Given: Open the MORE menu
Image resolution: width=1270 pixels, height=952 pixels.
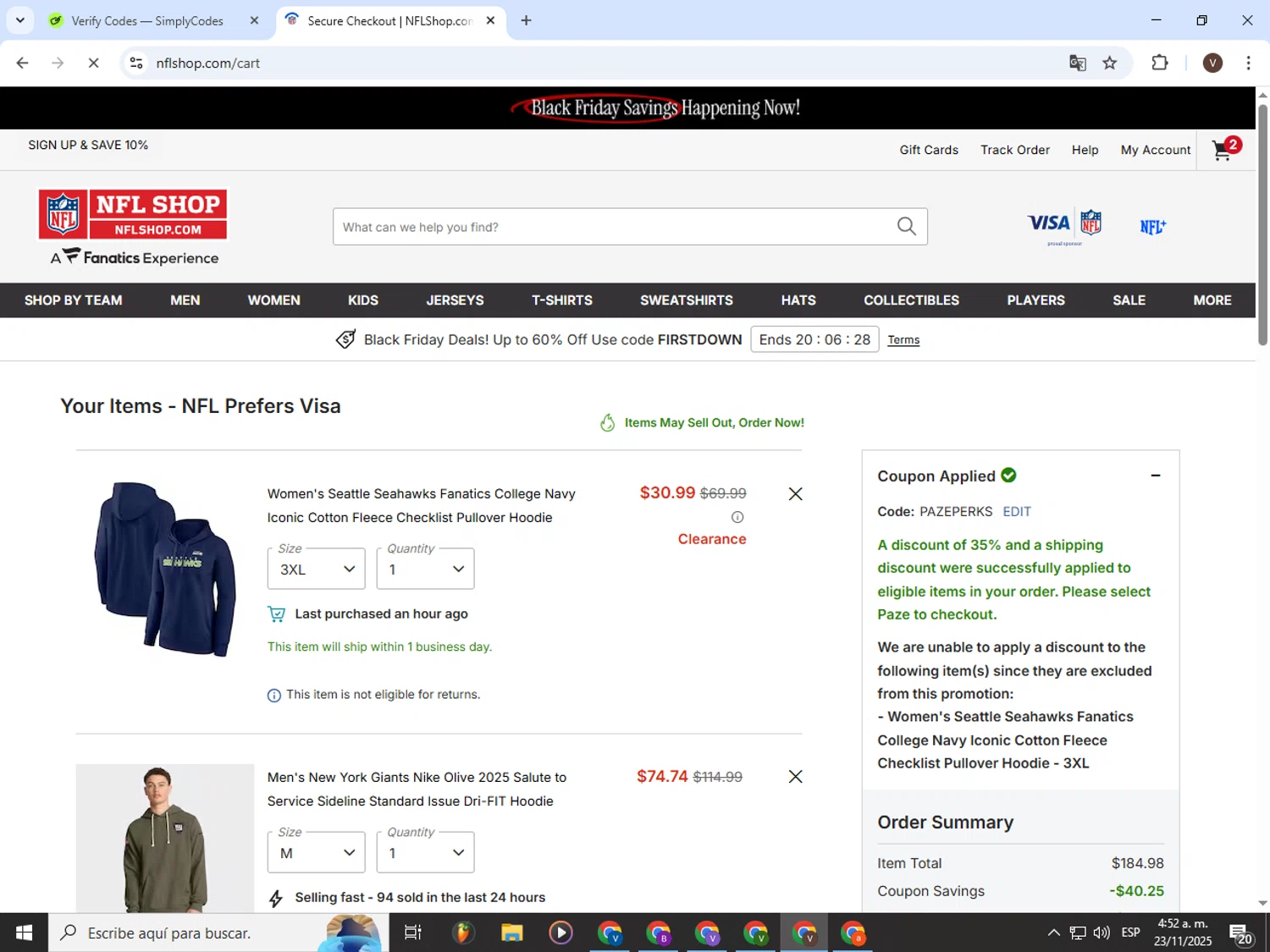Looking at the screenshot, I should point(1212,300).
